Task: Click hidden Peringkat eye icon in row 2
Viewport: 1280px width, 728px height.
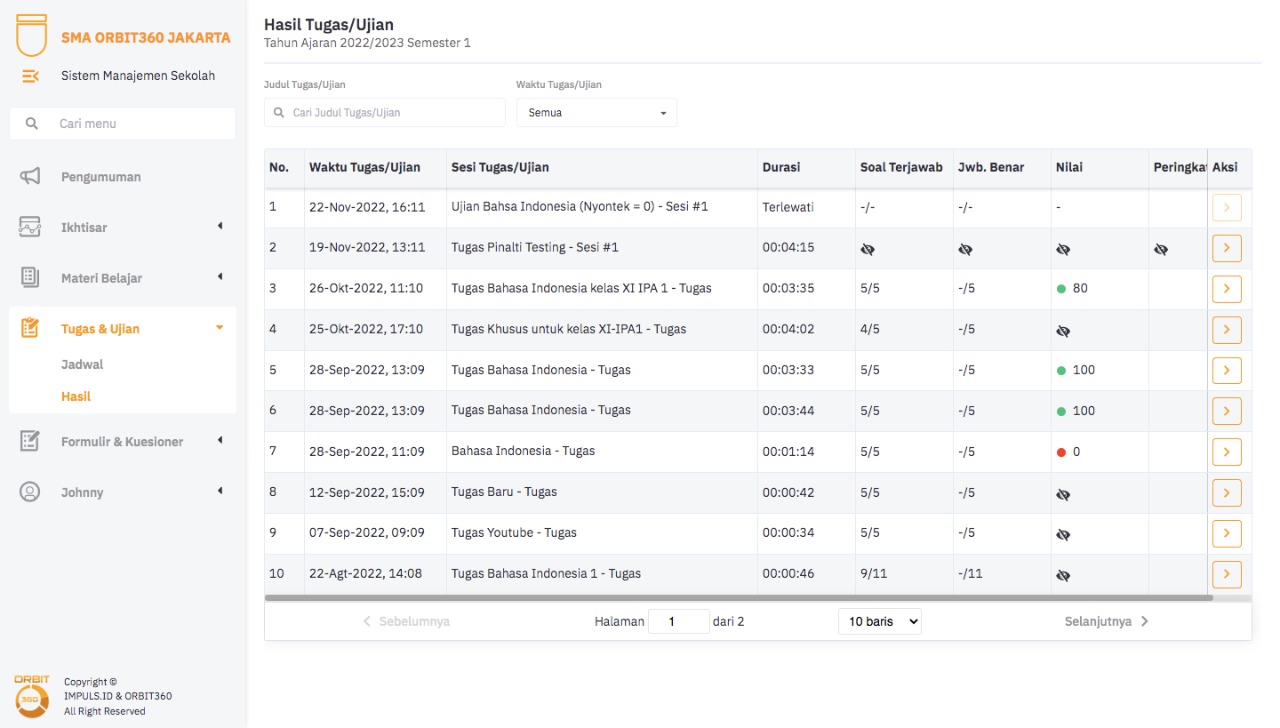Action: point(1160,249)
